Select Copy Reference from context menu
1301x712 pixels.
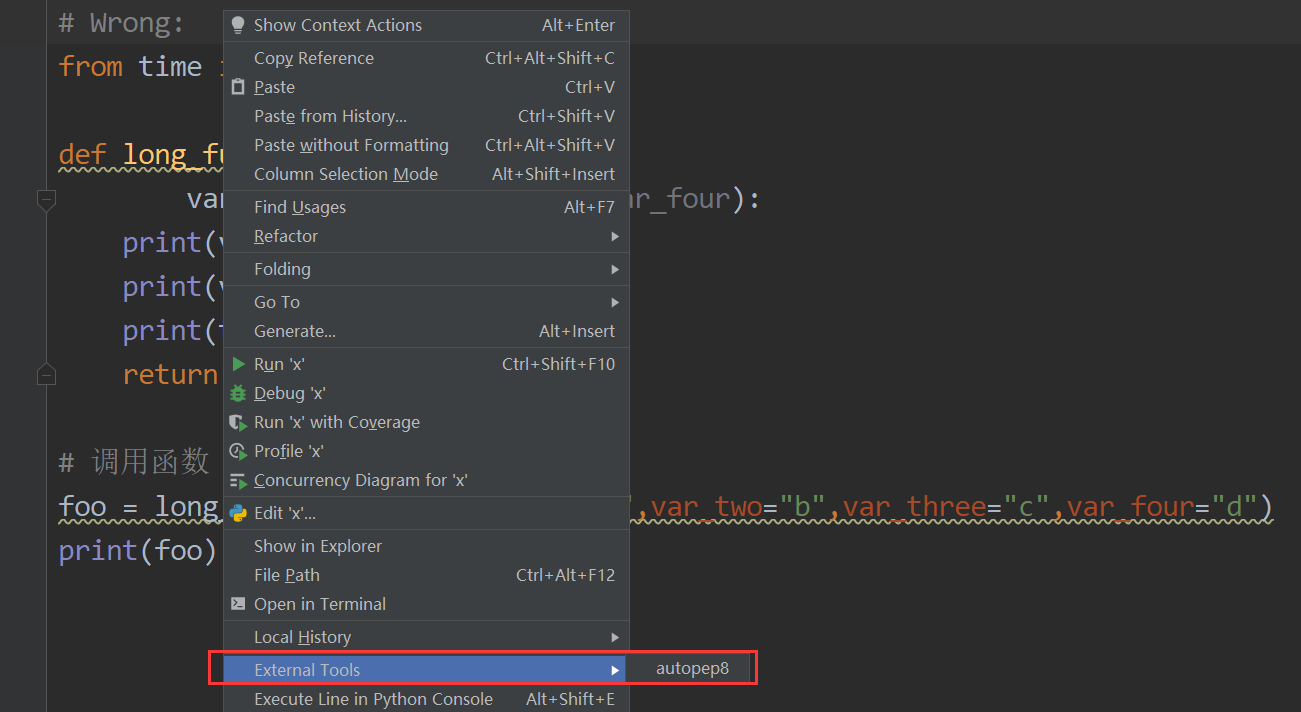[426, 58]
